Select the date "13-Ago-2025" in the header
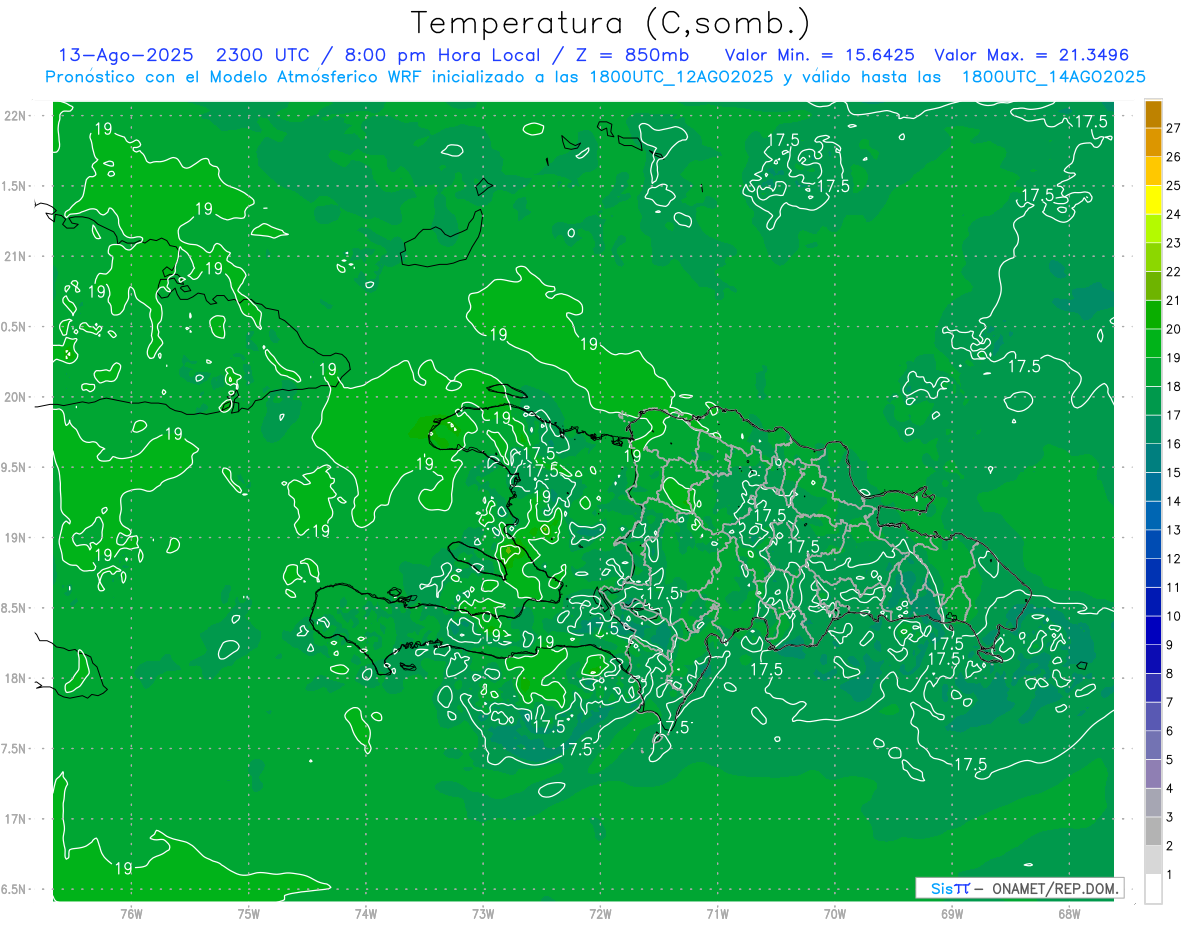The height and width of the screenshot is (927, 1200). tap(125, 55)
